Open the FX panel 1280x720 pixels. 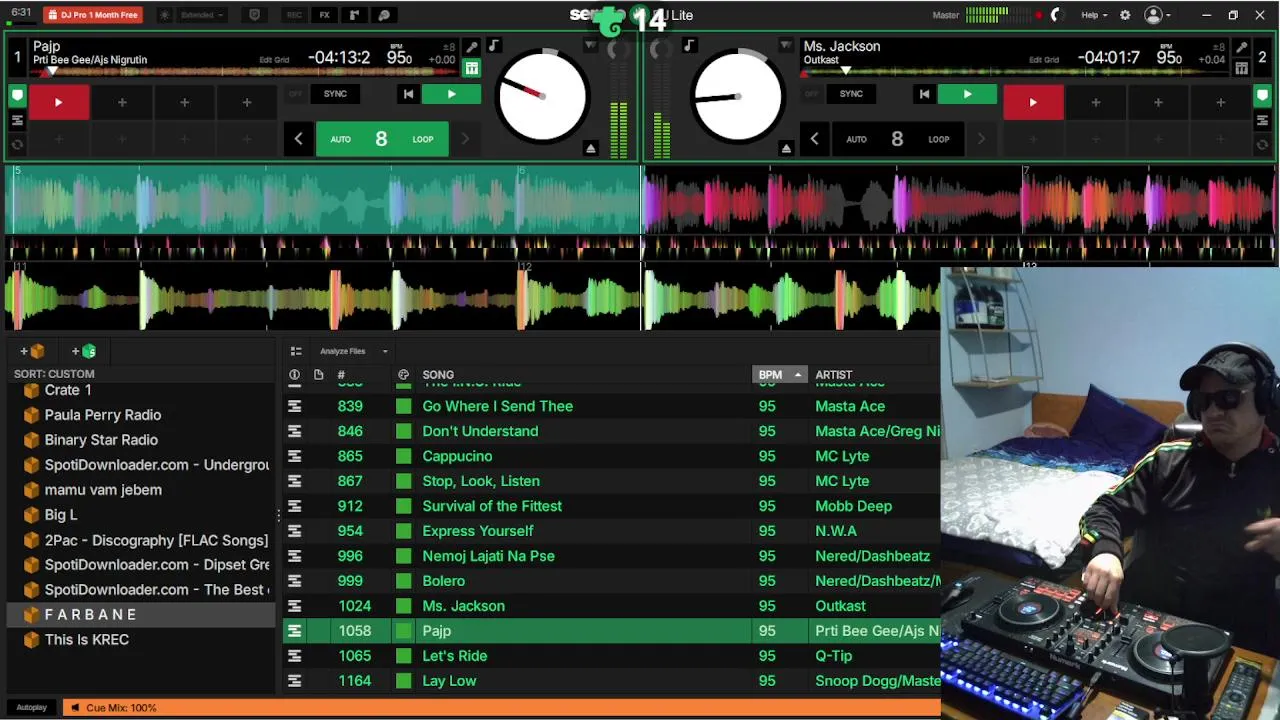(324, 15)
